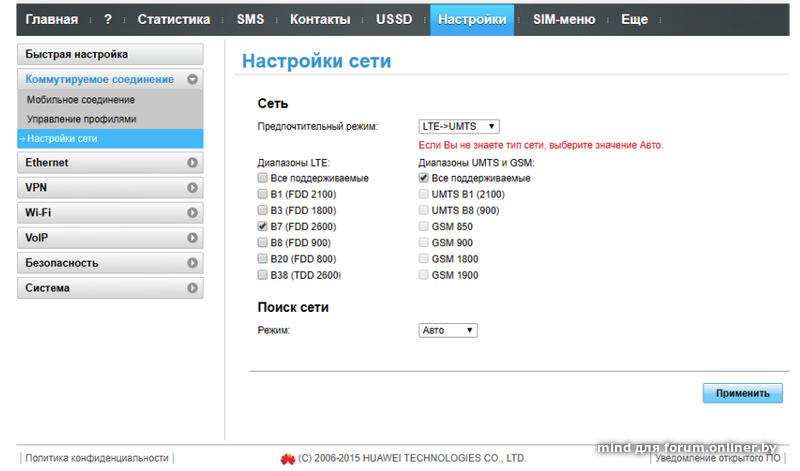This screenshot has width=800, height=471.
Task: Enable B8 (FDD 900) band
Action: pyautogui.click(x=262, y=242)
